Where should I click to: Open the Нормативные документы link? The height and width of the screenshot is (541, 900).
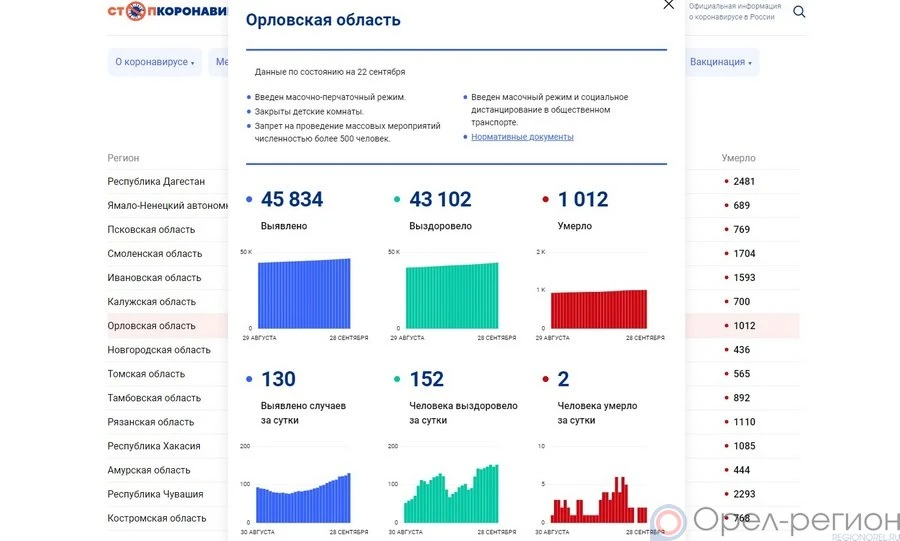tap(522, 137)
